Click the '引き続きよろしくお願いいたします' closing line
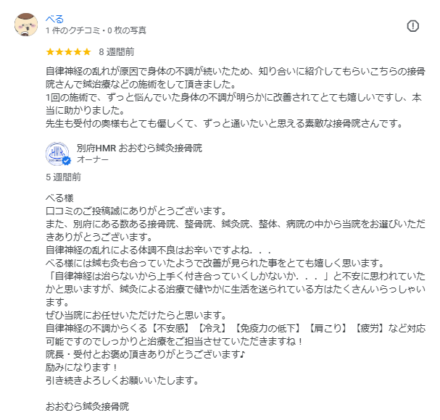This screenshot has height=420, width=440. coord(122,380)
